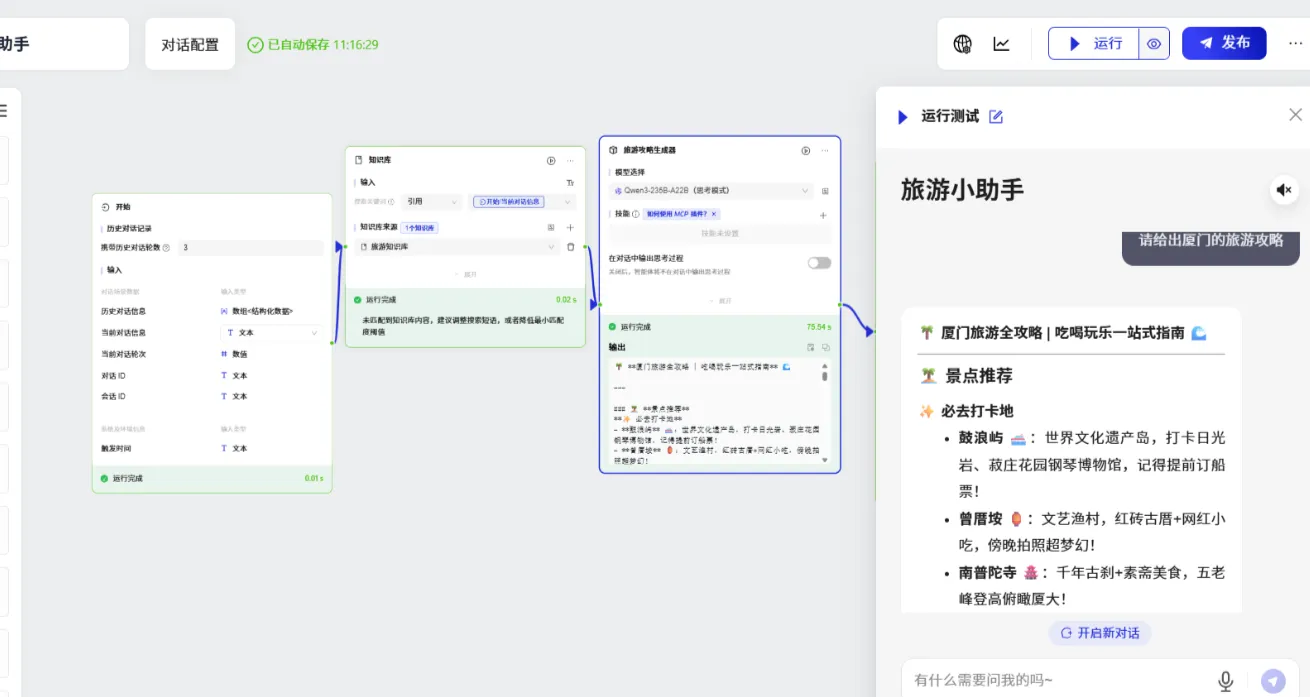This screenshot has height=697, width=1310.
Task: Click the eye preview icon beside 运行
Action: [x=1154, y=44]
